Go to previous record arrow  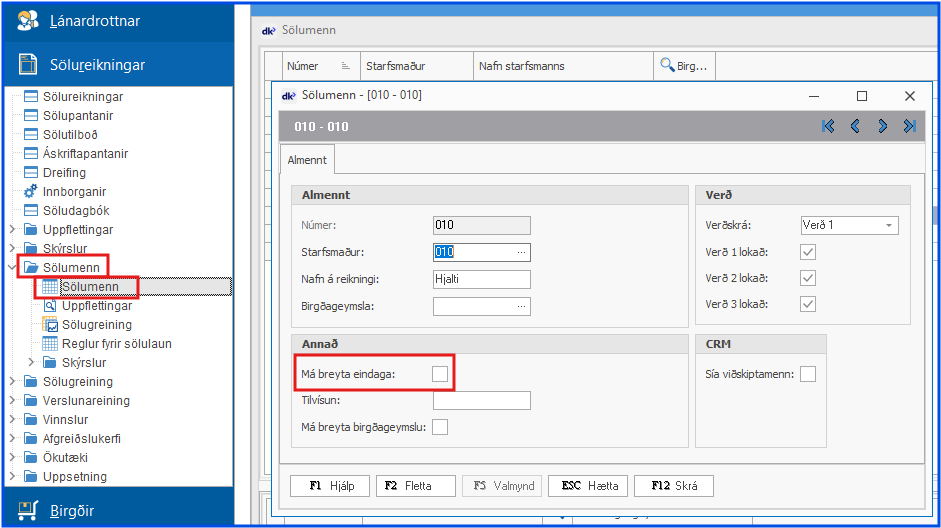coord(855,126)
